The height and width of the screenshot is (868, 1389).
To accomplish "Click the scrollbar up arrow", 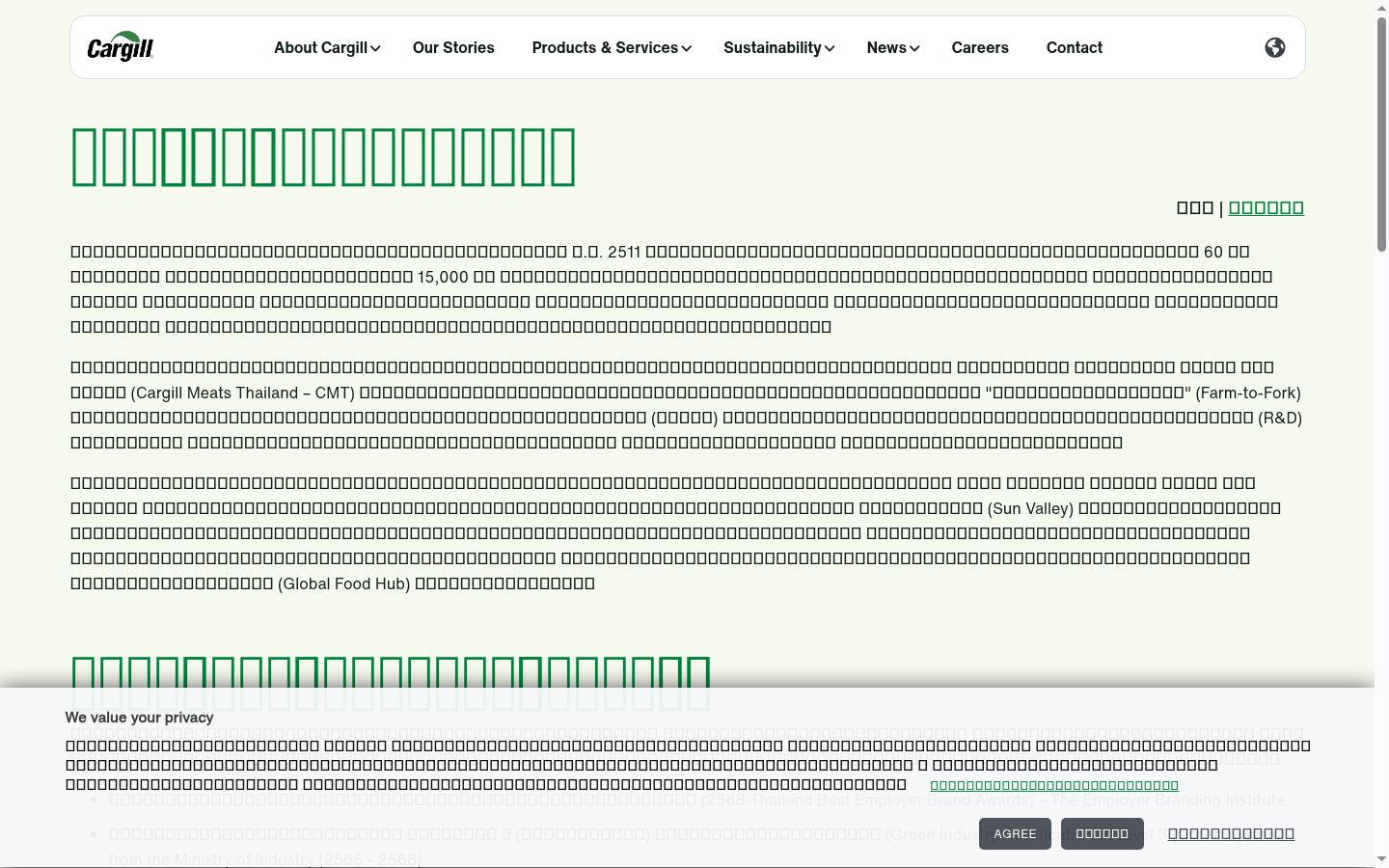I will tap(1381, 8).
